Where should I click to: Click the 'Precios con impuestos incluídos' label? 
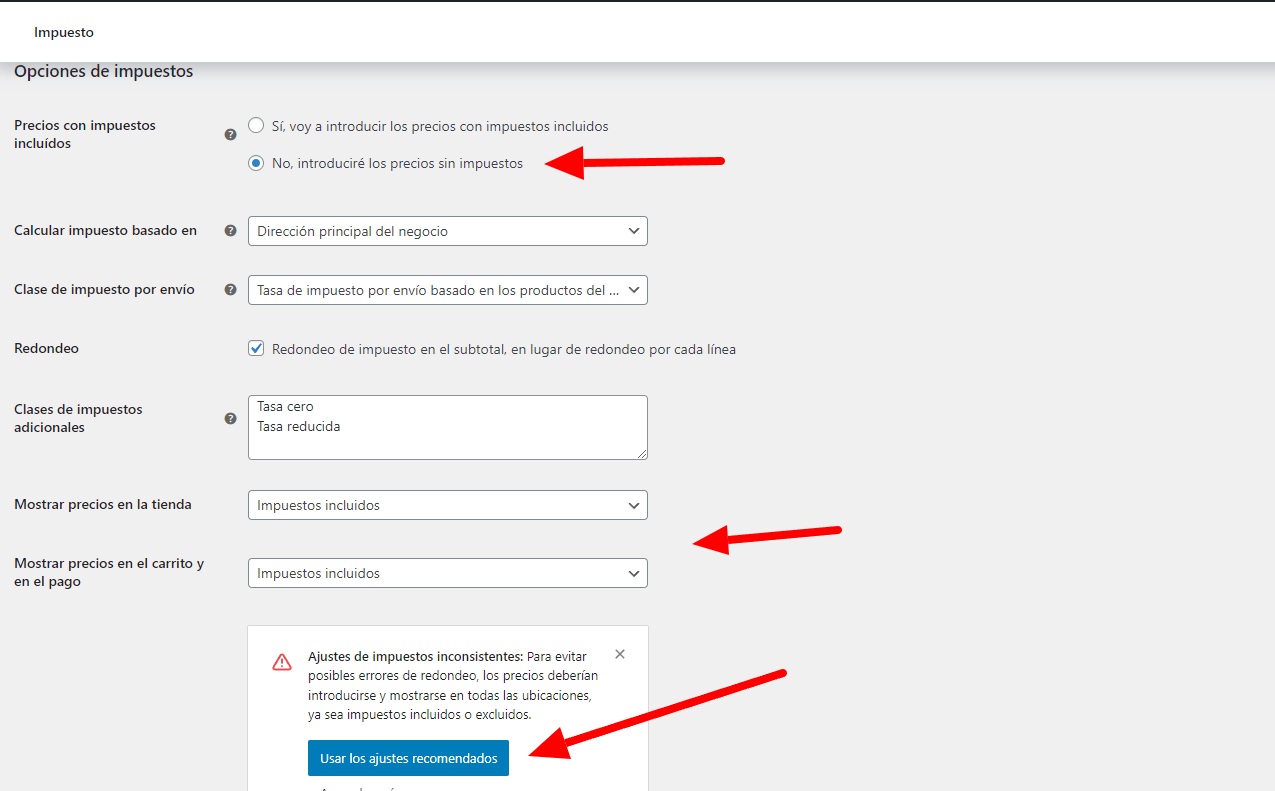[x=85, y=134]
